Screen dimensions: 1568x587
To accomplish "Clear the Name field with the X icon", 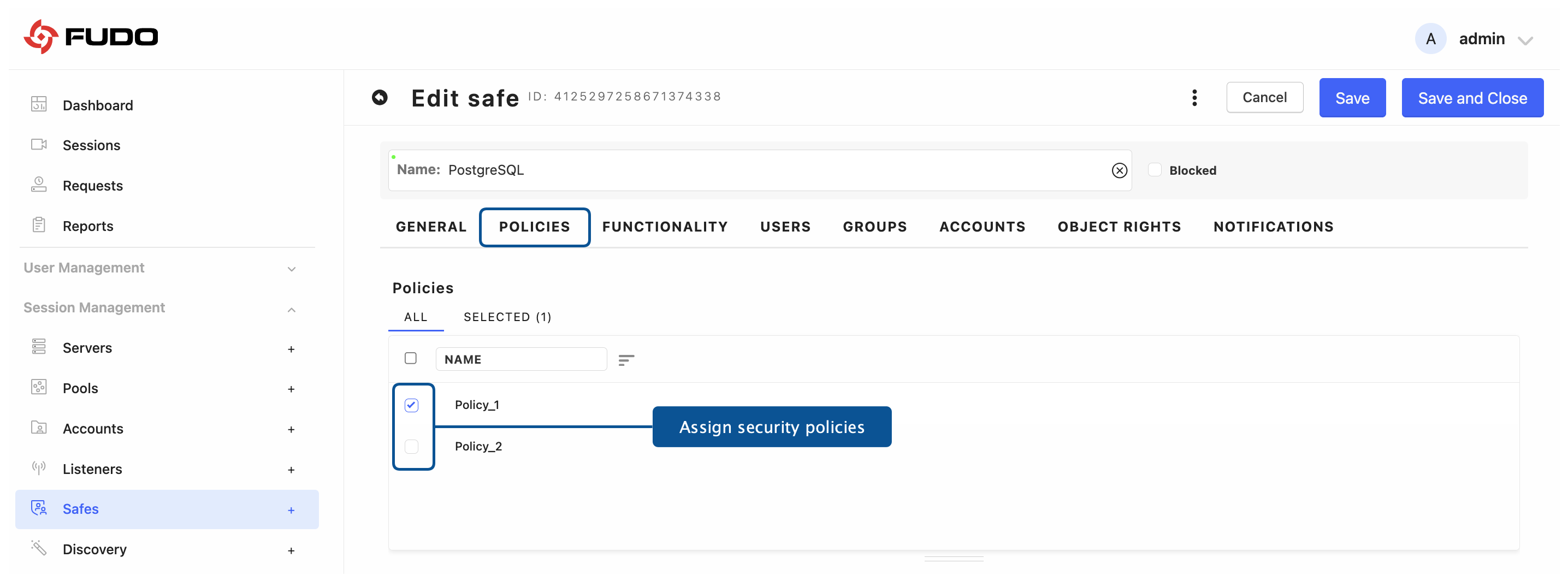I will [x=1119, y=170].
